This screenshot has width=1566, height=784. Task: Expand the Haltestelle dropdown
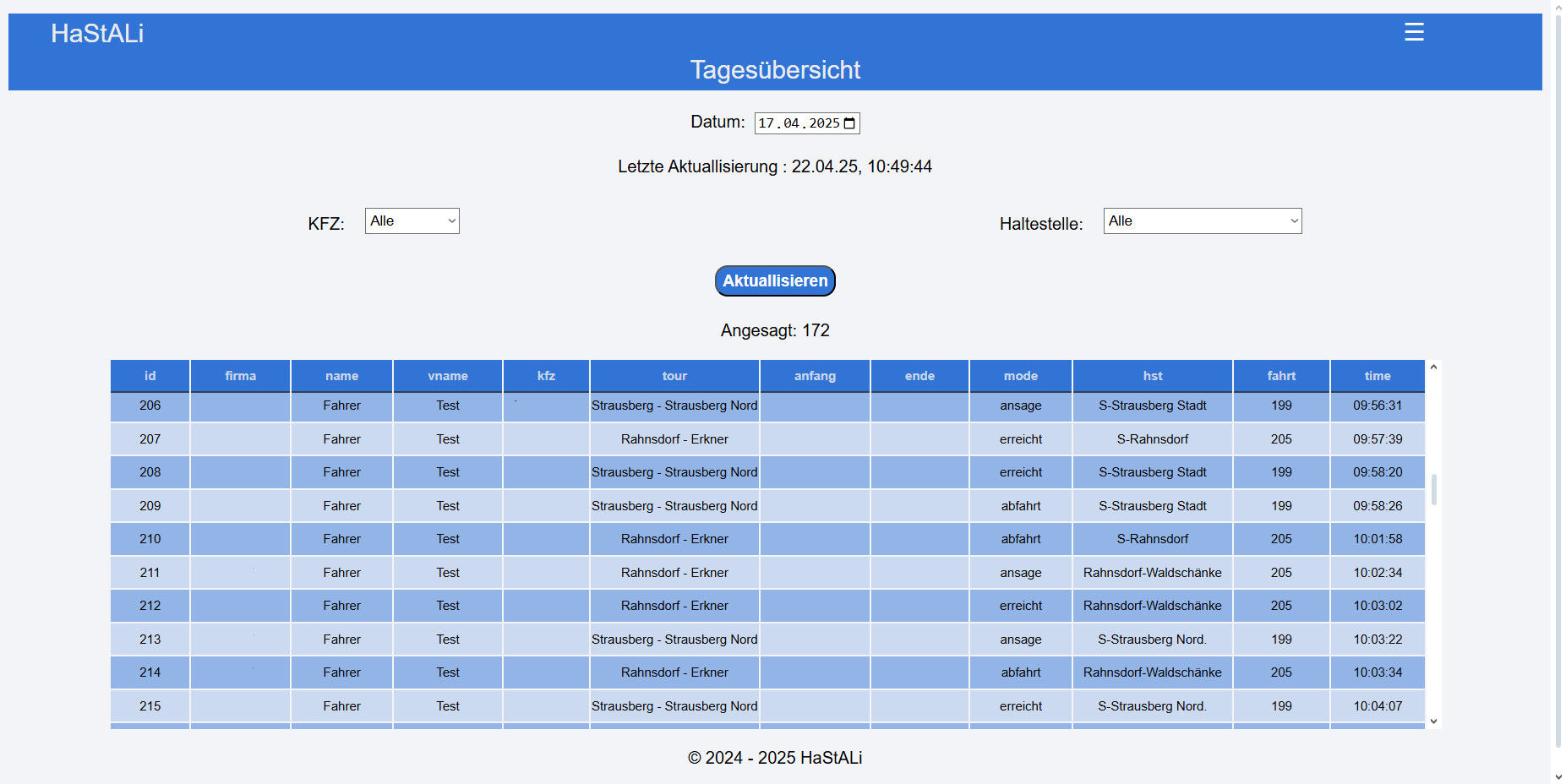click(1202, 221)
